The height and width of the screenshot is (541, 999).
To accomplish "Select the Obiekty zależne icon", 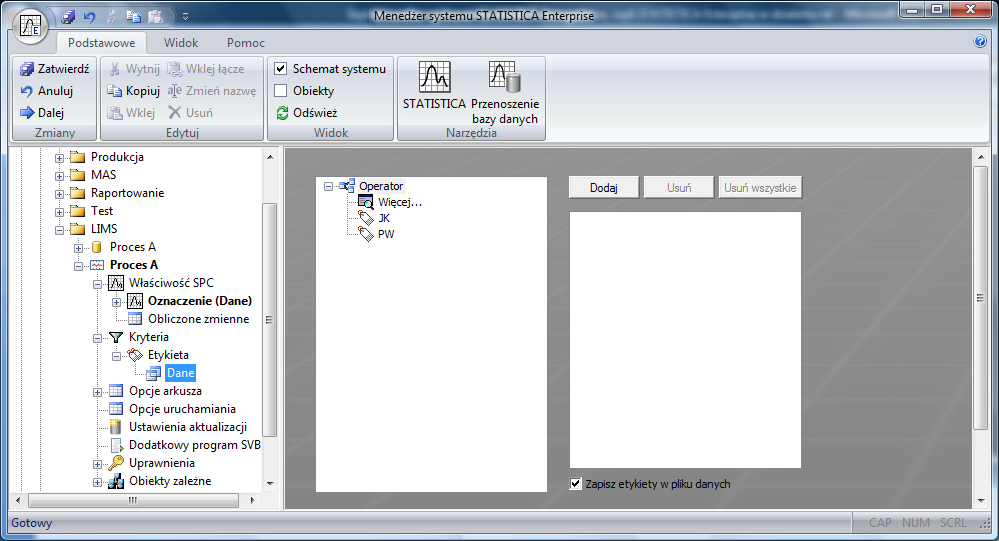I will coord(115,481).
